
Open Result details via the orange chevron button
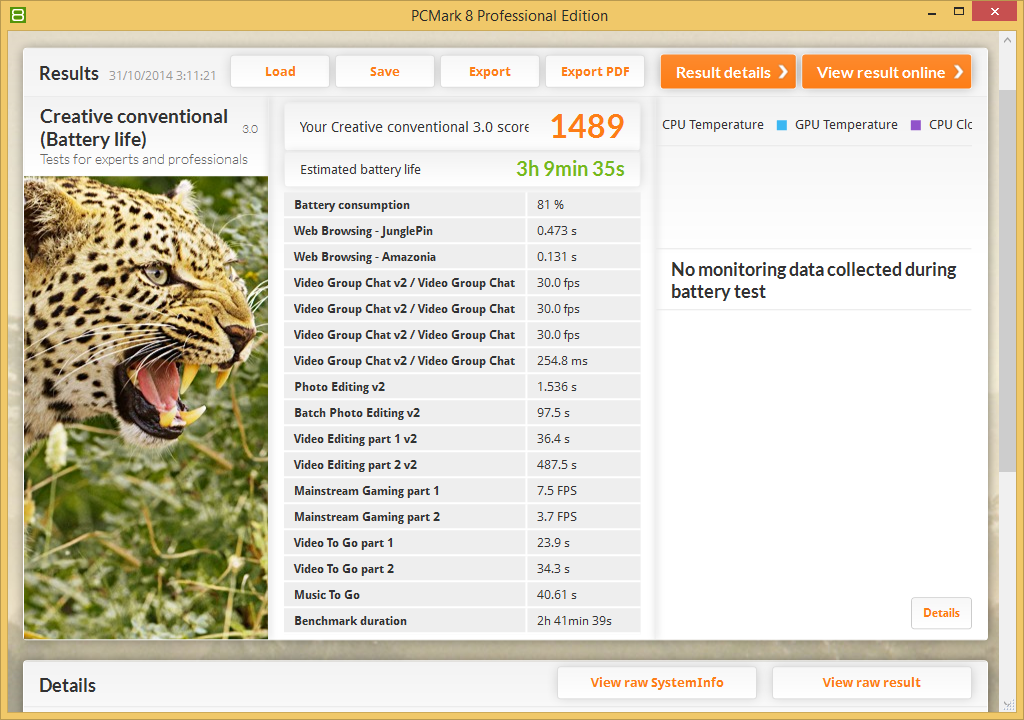click(727, 72)
